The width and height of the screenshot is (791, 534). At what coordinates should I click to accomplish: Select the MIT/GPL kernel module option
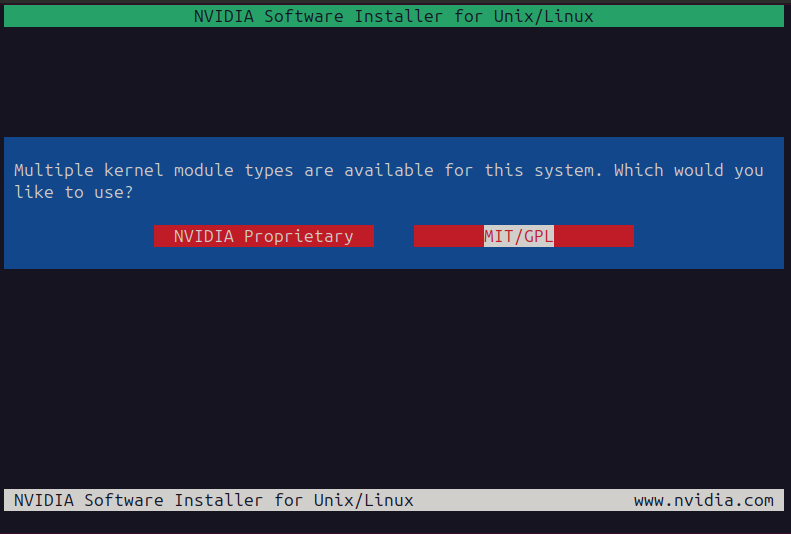524,236
